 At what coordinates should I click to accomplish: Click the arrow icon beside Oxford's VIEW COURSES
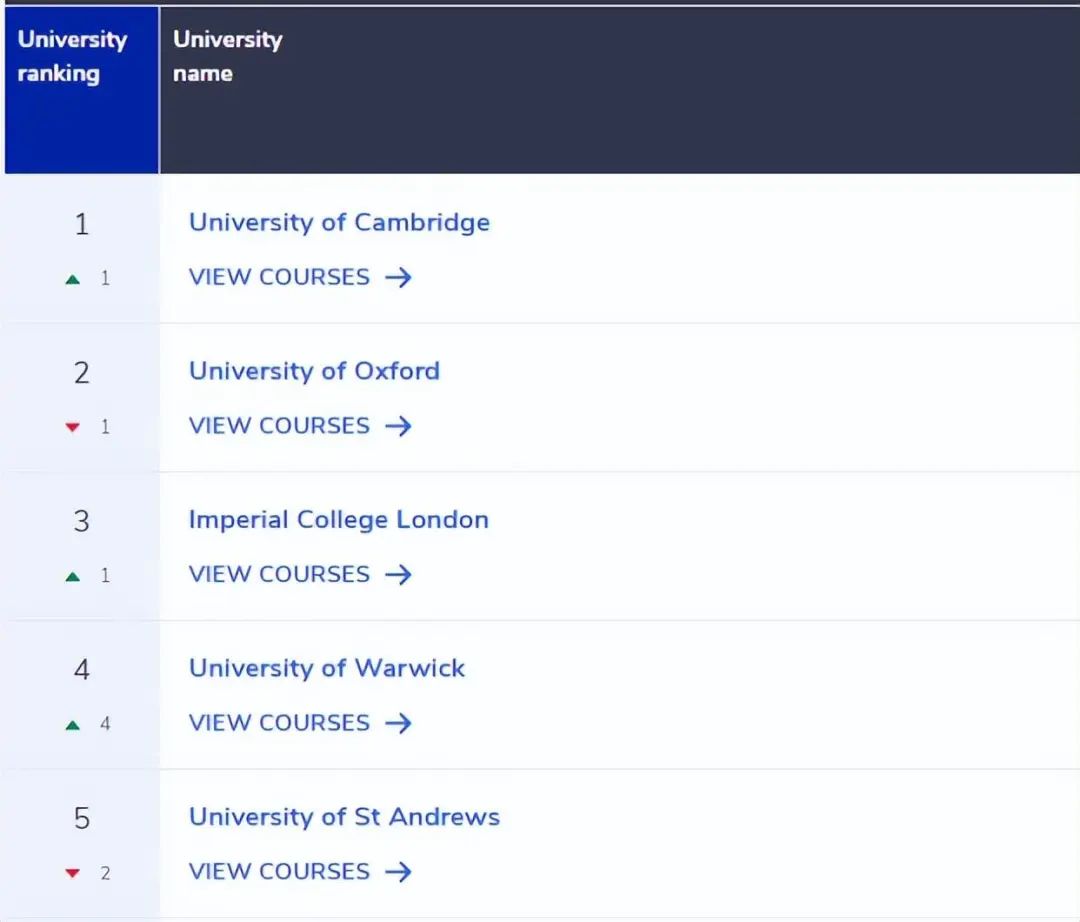(x=400, y=426)
